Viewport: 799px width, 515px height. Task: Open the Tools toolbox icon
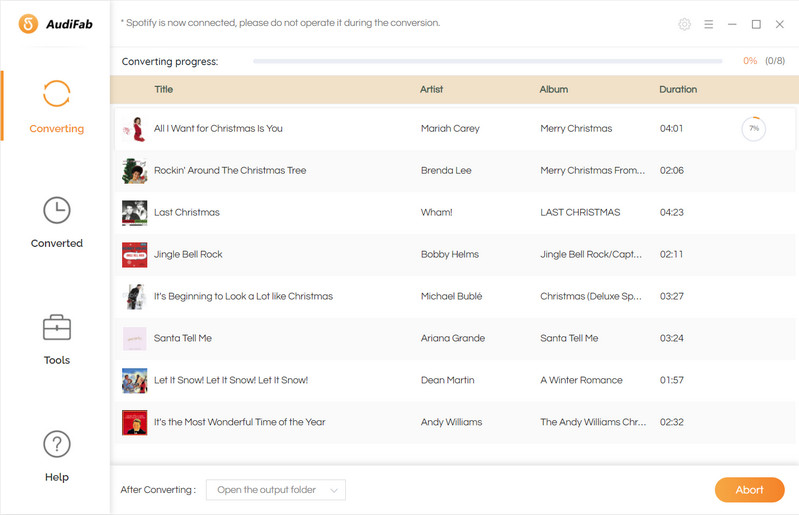[57, 327]
